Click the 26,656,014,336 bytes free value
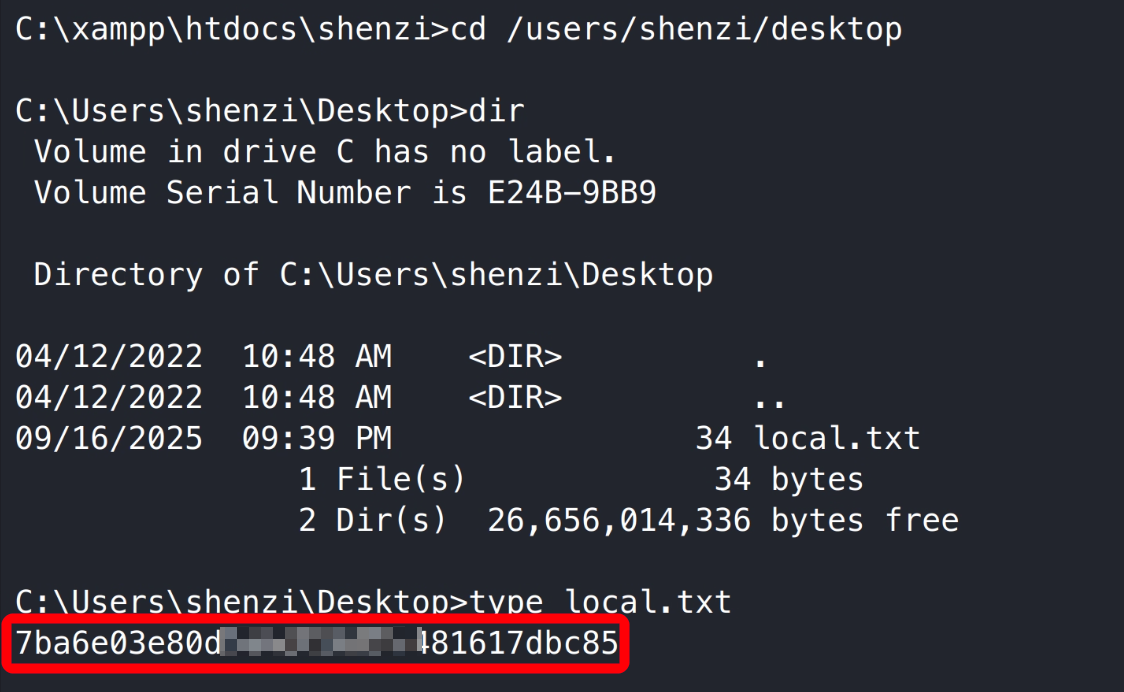This screenshot has height=692, width=1124. [619, 520]
